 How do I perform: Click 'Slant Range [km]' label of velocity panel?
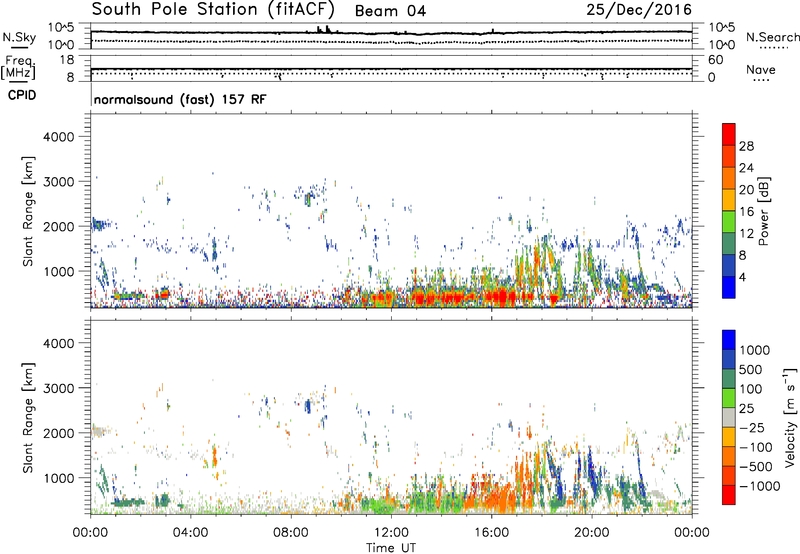[28, 418]
